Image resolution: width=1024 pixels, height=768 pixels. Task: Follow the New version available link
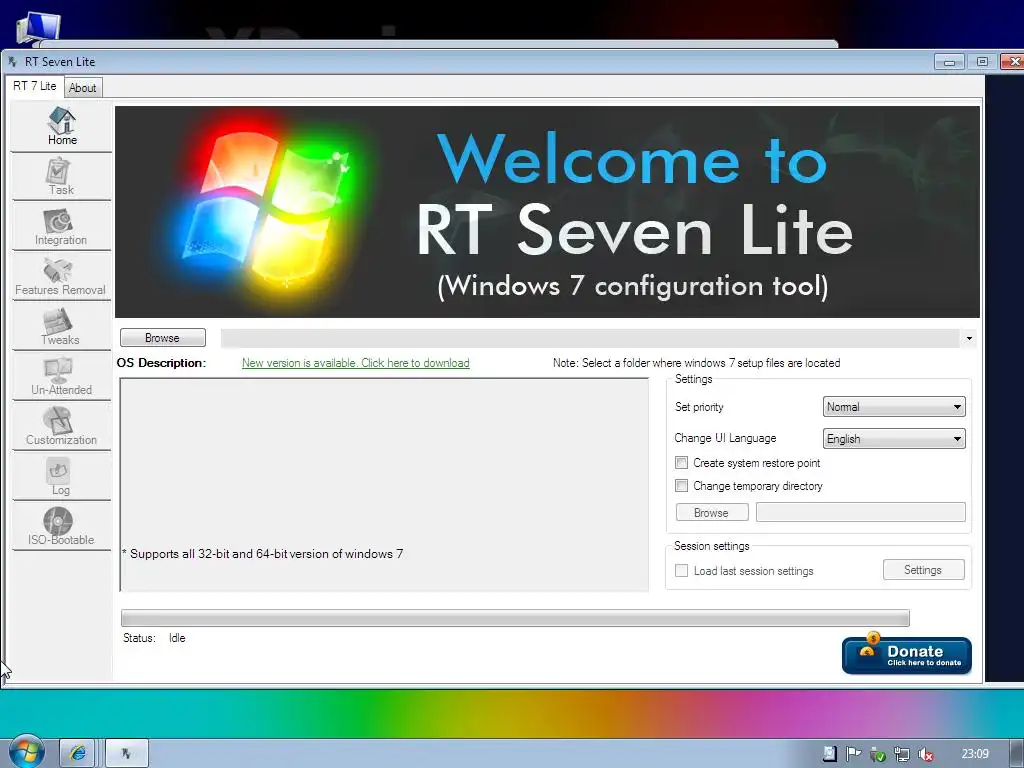pyautogui.click(x=355, y=362)
